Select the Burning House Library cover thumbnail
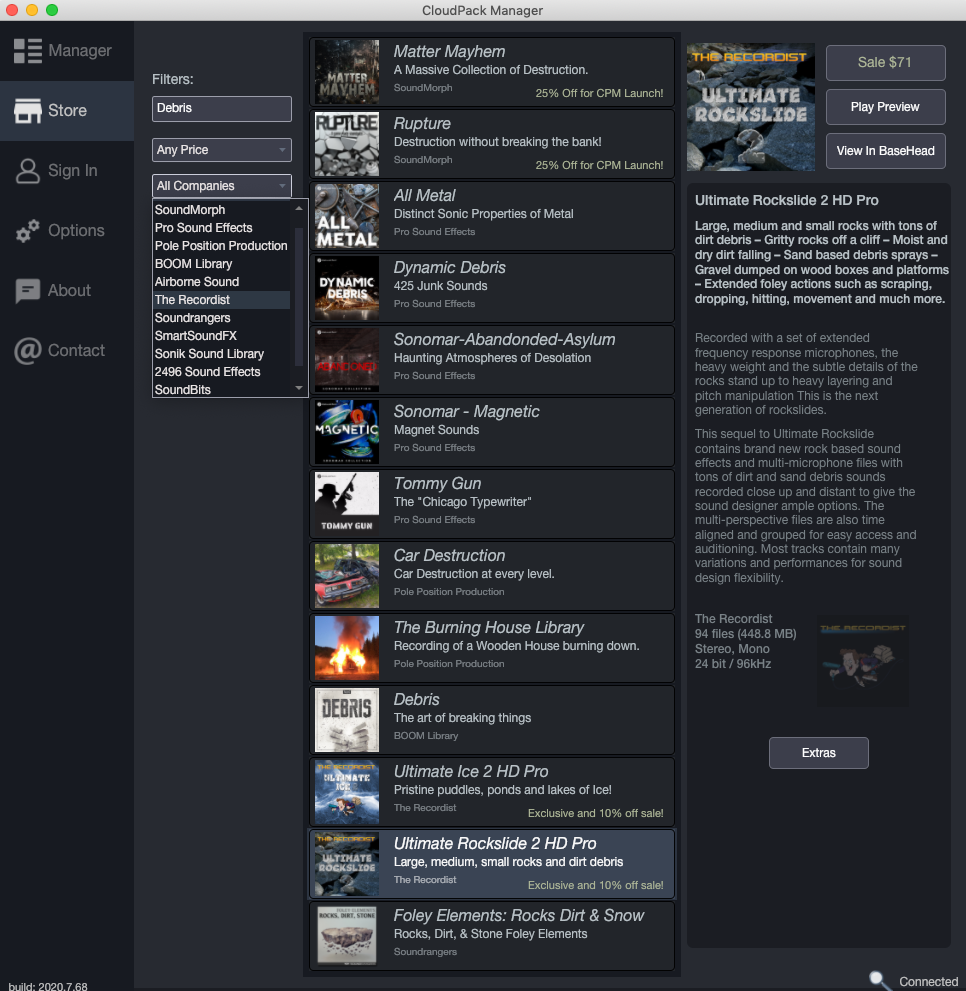The height and width of the screenshot is (991, 966). [347, 648]
